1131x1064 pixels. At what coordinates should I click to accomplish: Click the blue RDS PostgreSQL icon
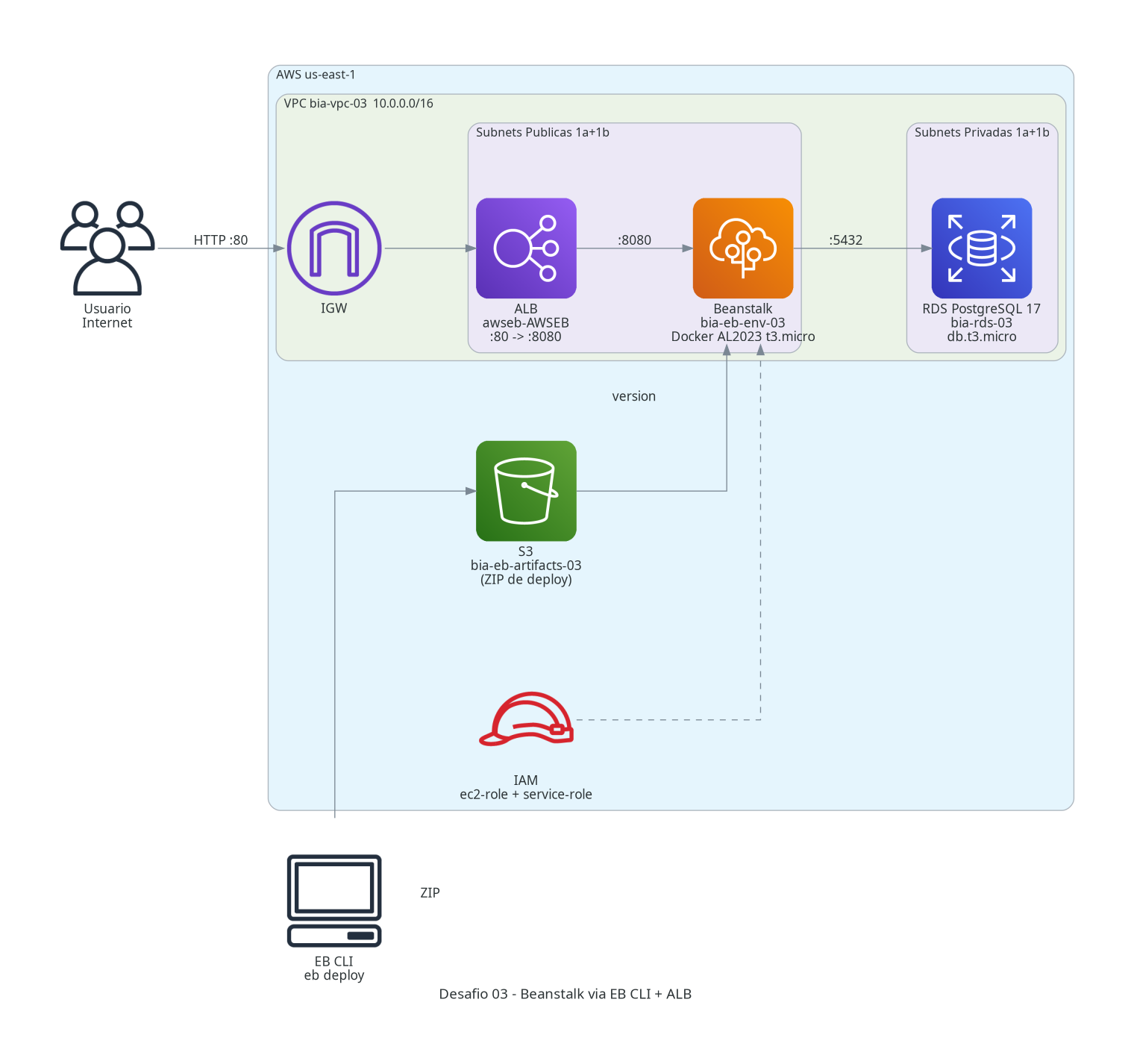click(x=982, y=248)
